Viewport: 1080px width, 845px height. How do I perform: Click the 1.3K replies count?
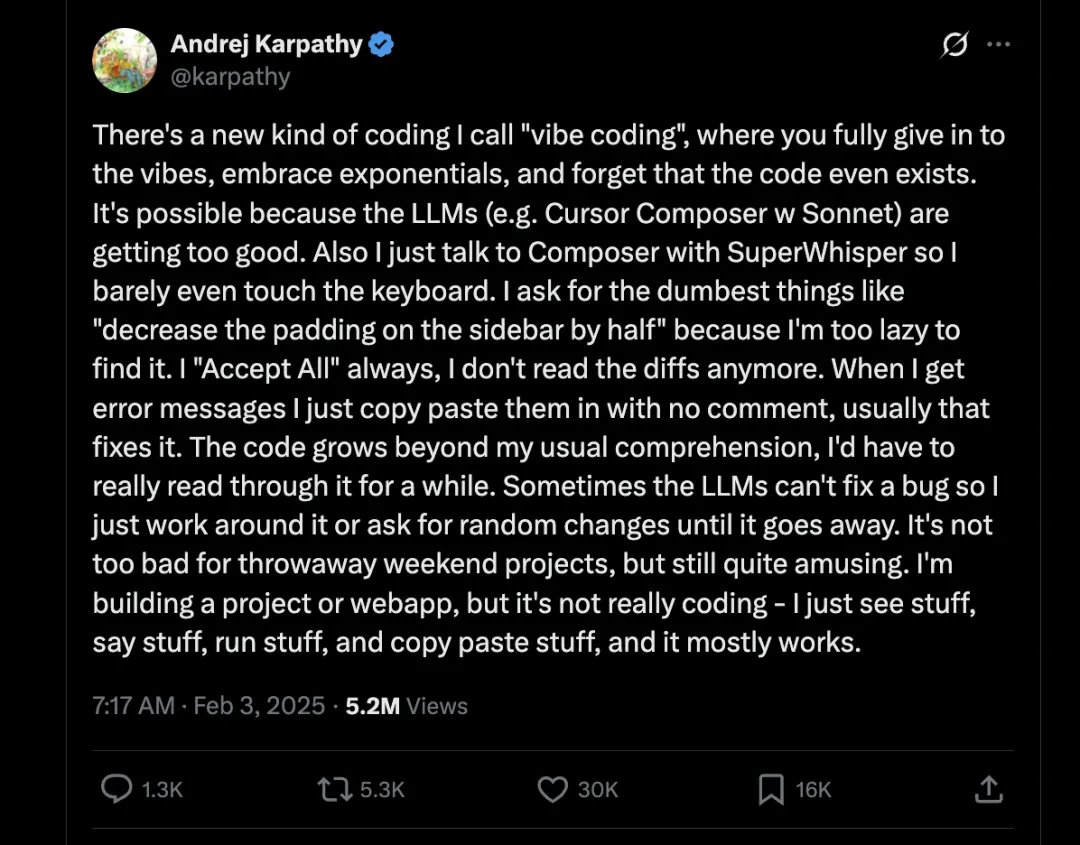[x=162, y=790]
